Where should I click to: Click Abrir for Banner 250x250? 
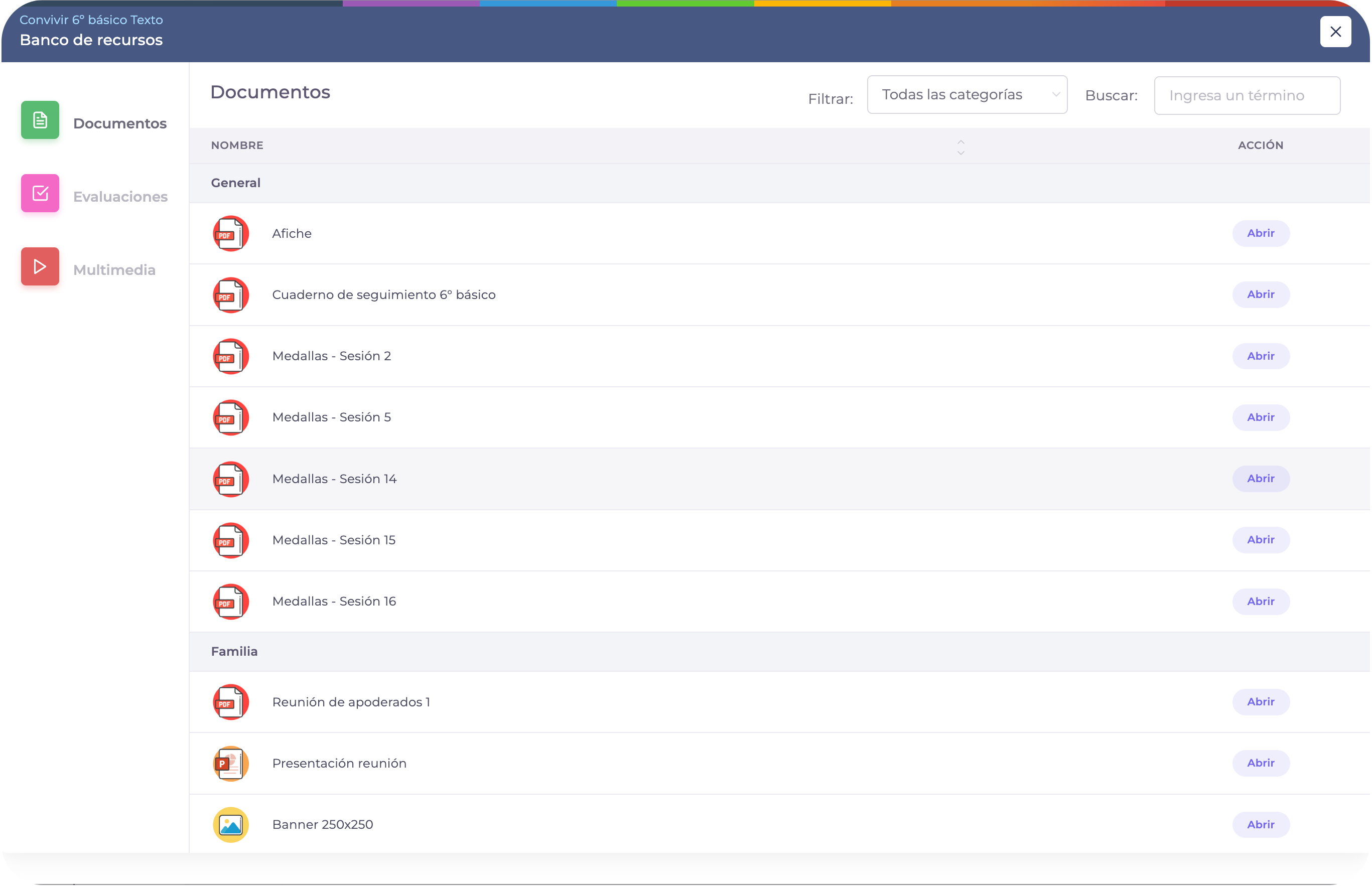[x=1261, y=824]
